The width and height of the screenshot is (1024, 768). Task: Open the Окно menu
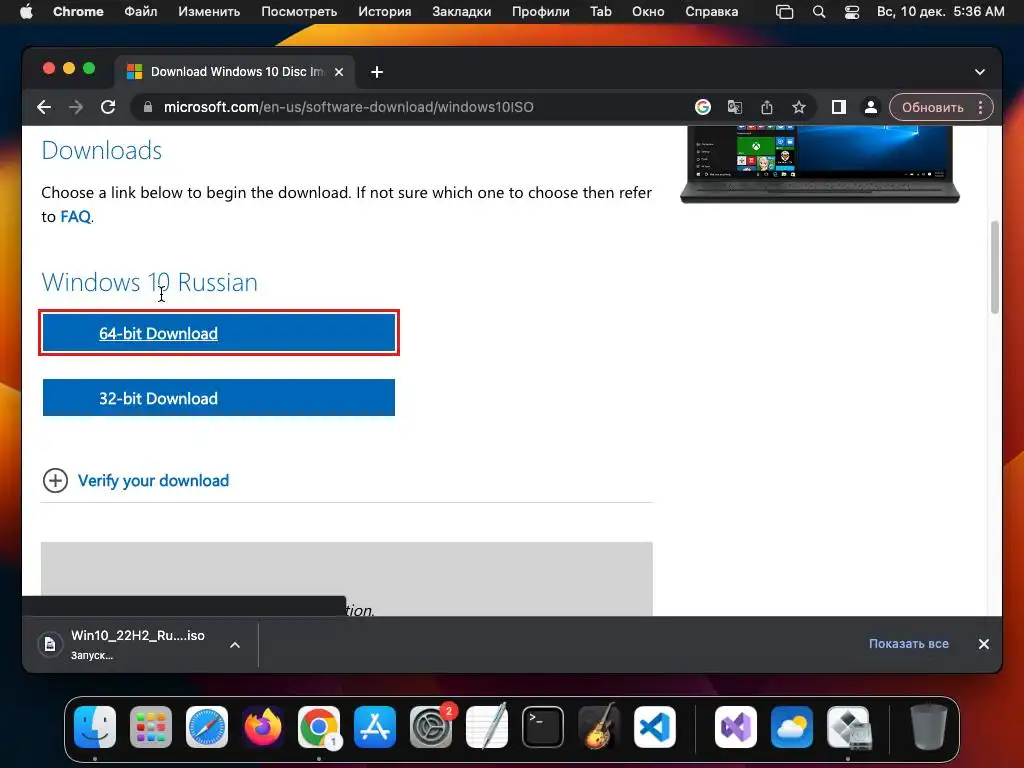pos(648,12)
